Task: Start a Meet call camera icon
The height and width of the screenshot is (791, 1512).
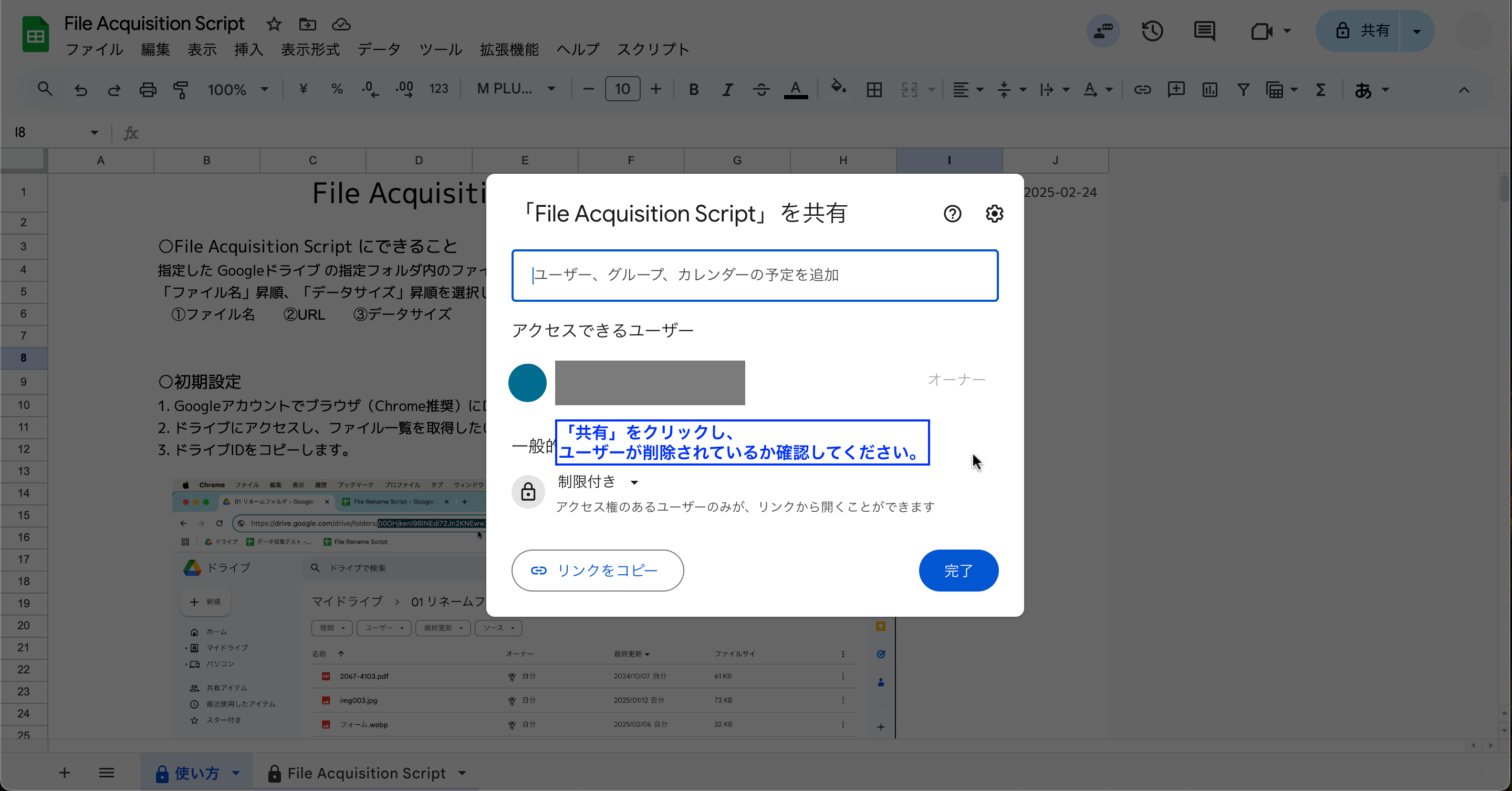Action: (x=1261, y=30)
